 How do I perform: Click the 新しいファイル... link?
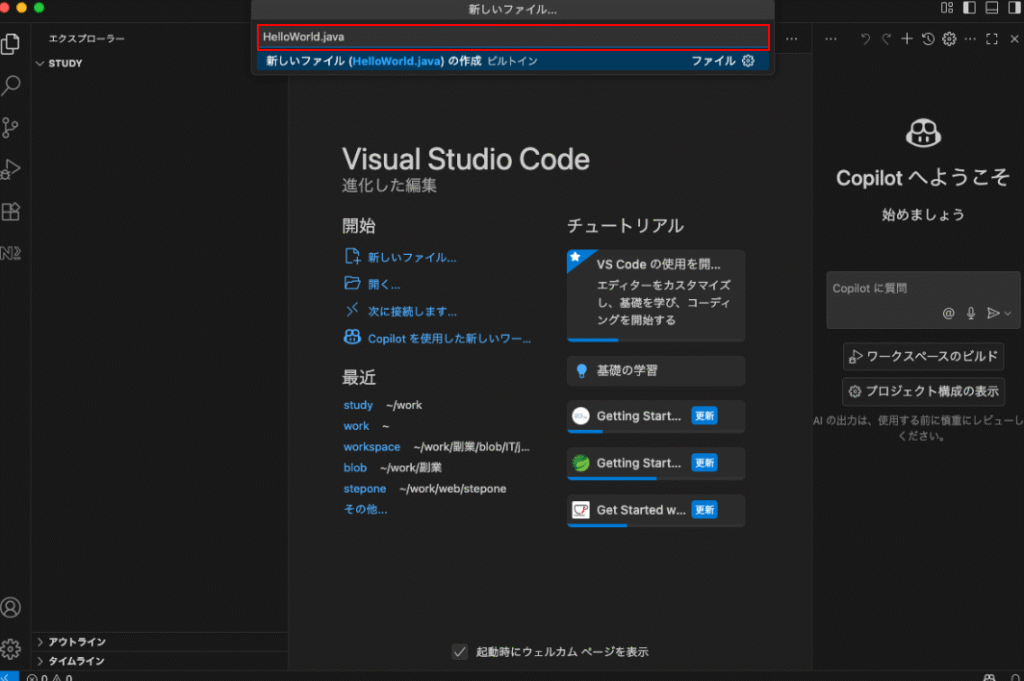(x=412, y=257)
